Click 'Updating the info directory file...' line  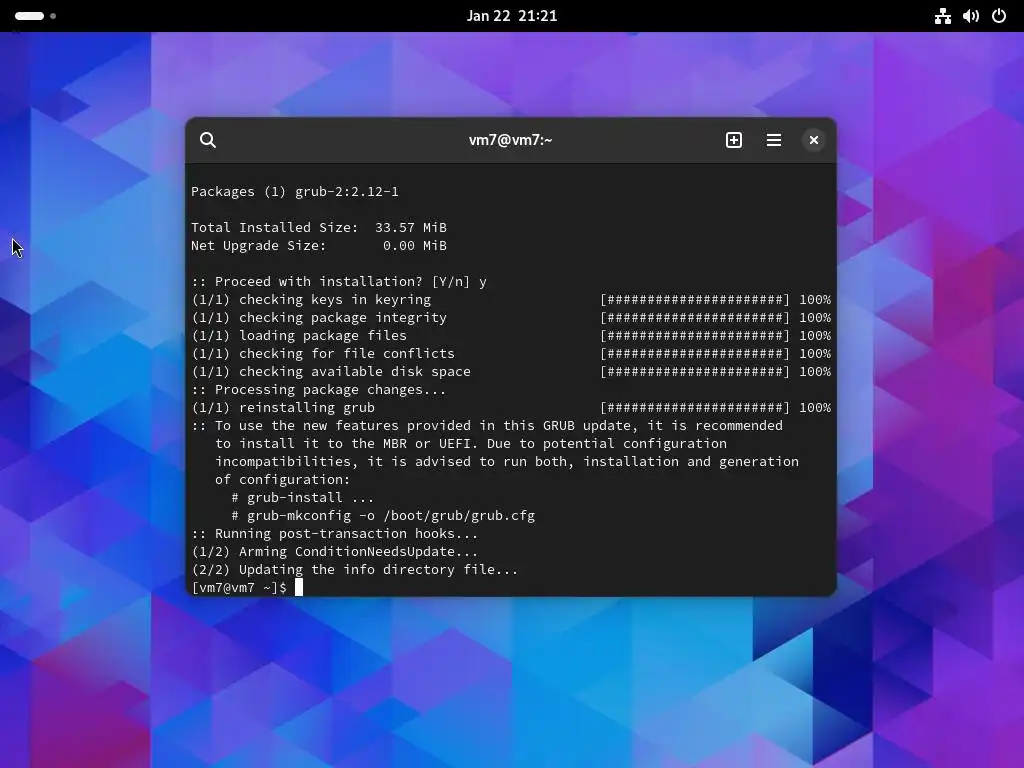[x=355, y=569]
